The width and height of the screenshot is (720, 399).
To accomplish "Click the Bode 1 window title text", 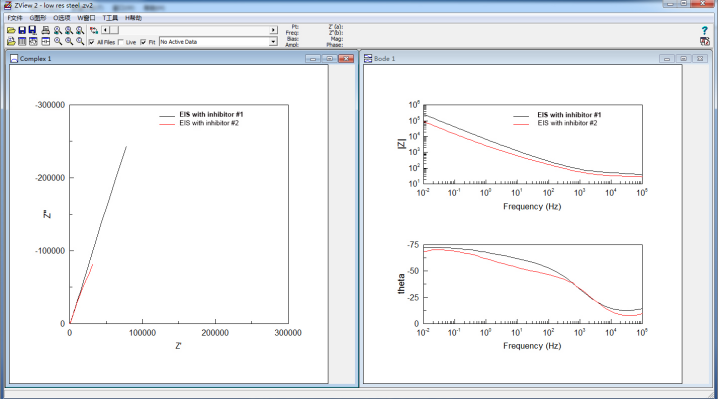I will [x=384, y=58].
